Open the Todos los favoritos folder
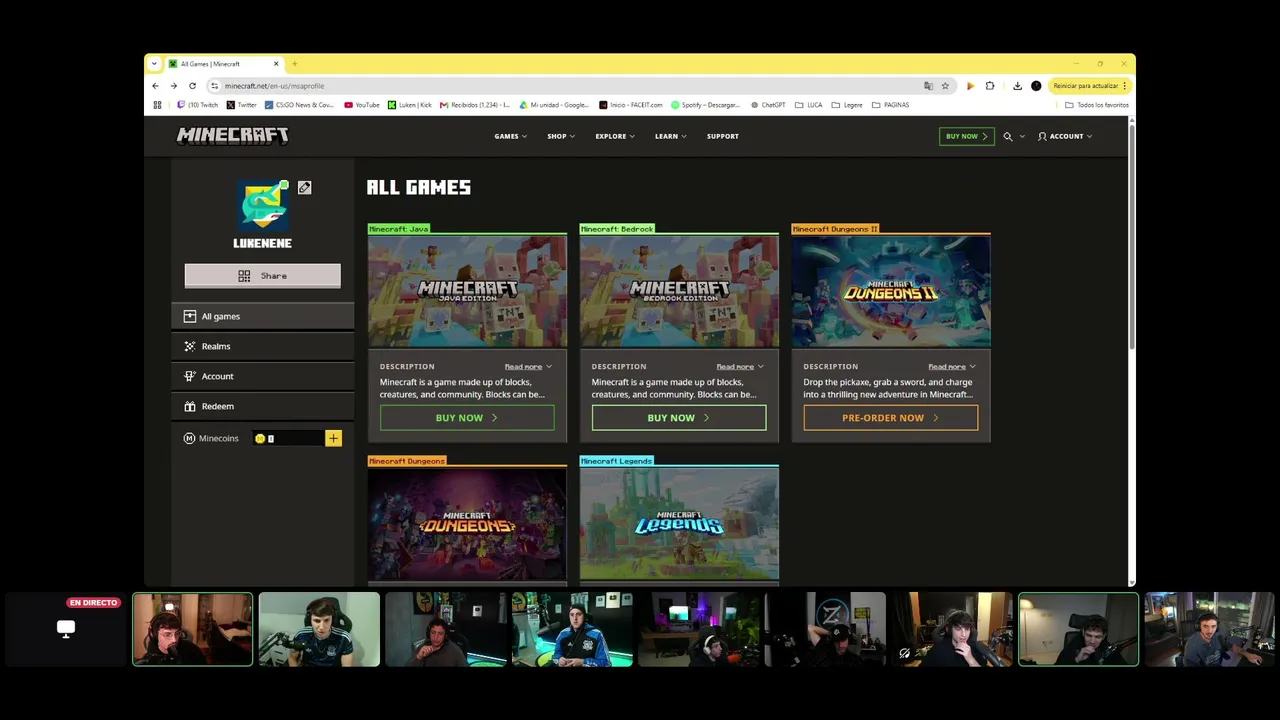Screen dimensions: 1280x720 tap(1097, 105)
